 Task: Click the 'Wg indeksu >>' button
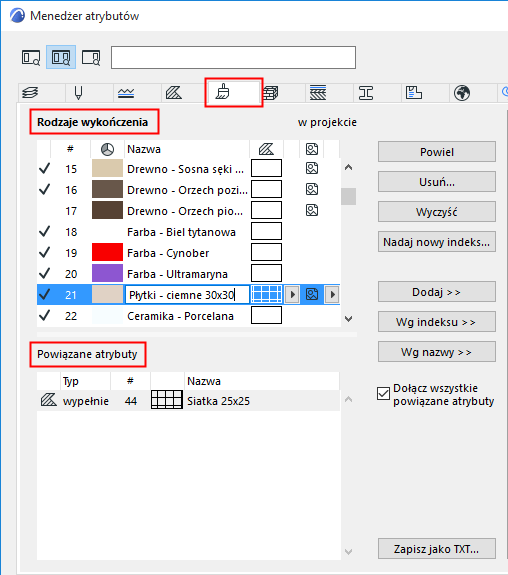437,322
